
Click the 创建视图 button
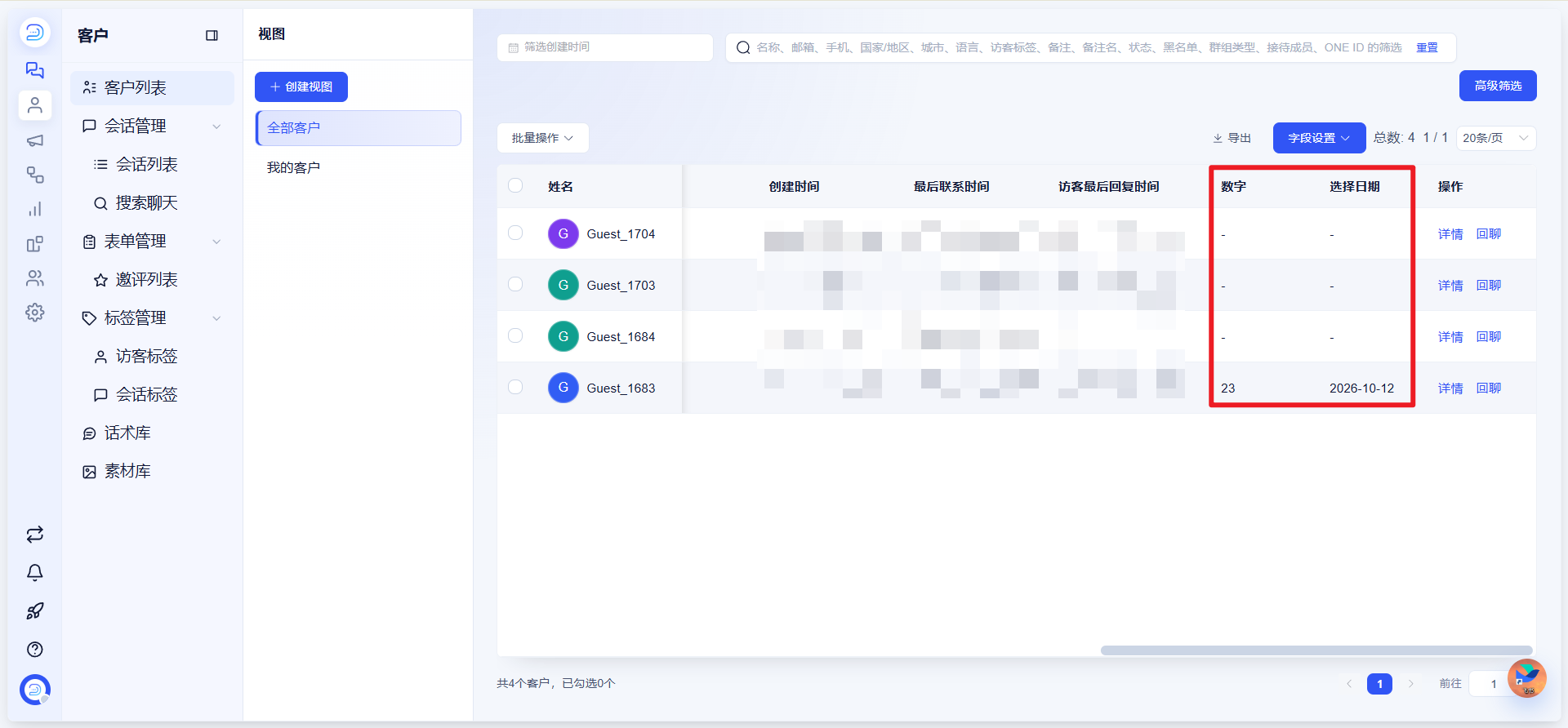pos(301,87)
